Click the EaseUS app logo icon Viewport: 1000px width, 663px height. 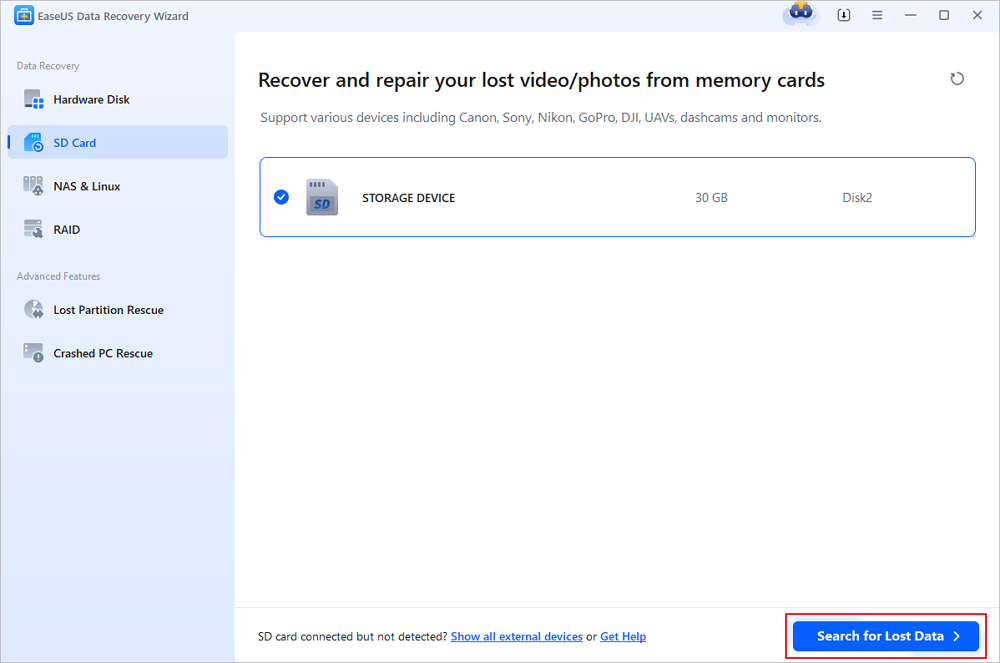tap(24, 15)
